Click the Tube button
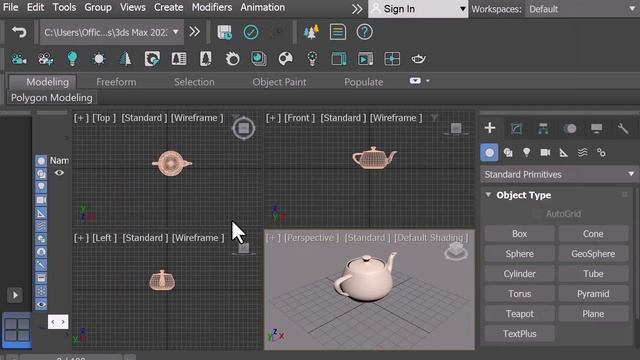Image resolution: width=640 pixels, height=360 pixels. (593, 274)
